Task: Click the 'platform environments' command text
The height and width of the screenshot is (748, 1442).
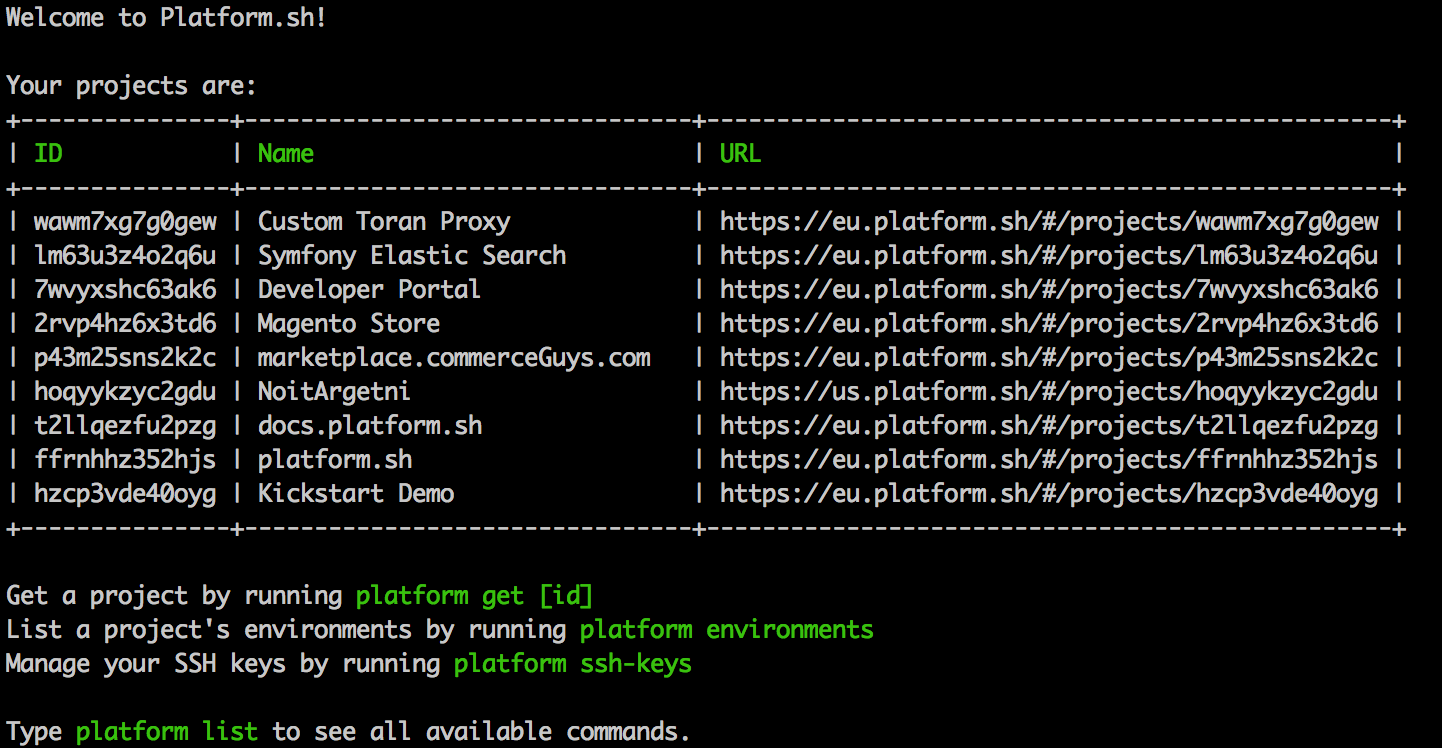Action: click(x=726, y=630)
